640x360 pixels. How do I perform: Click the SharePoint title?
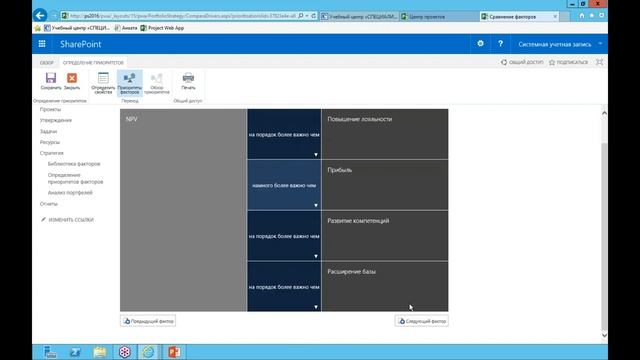click(80, 44)
